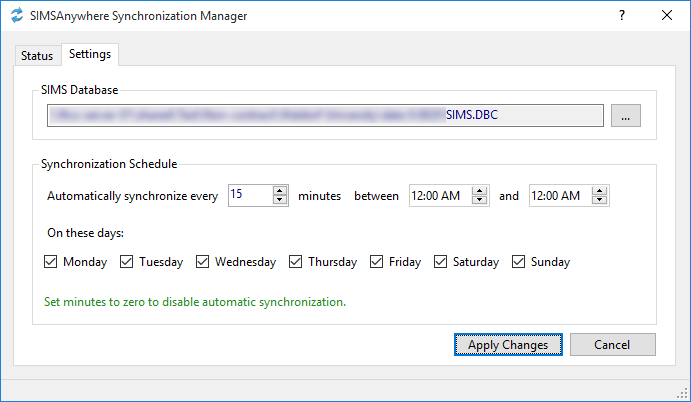Viewport: 691px width, 402px height.
Task: Click the end time 12:00 AM field
Action: (560, 195)
